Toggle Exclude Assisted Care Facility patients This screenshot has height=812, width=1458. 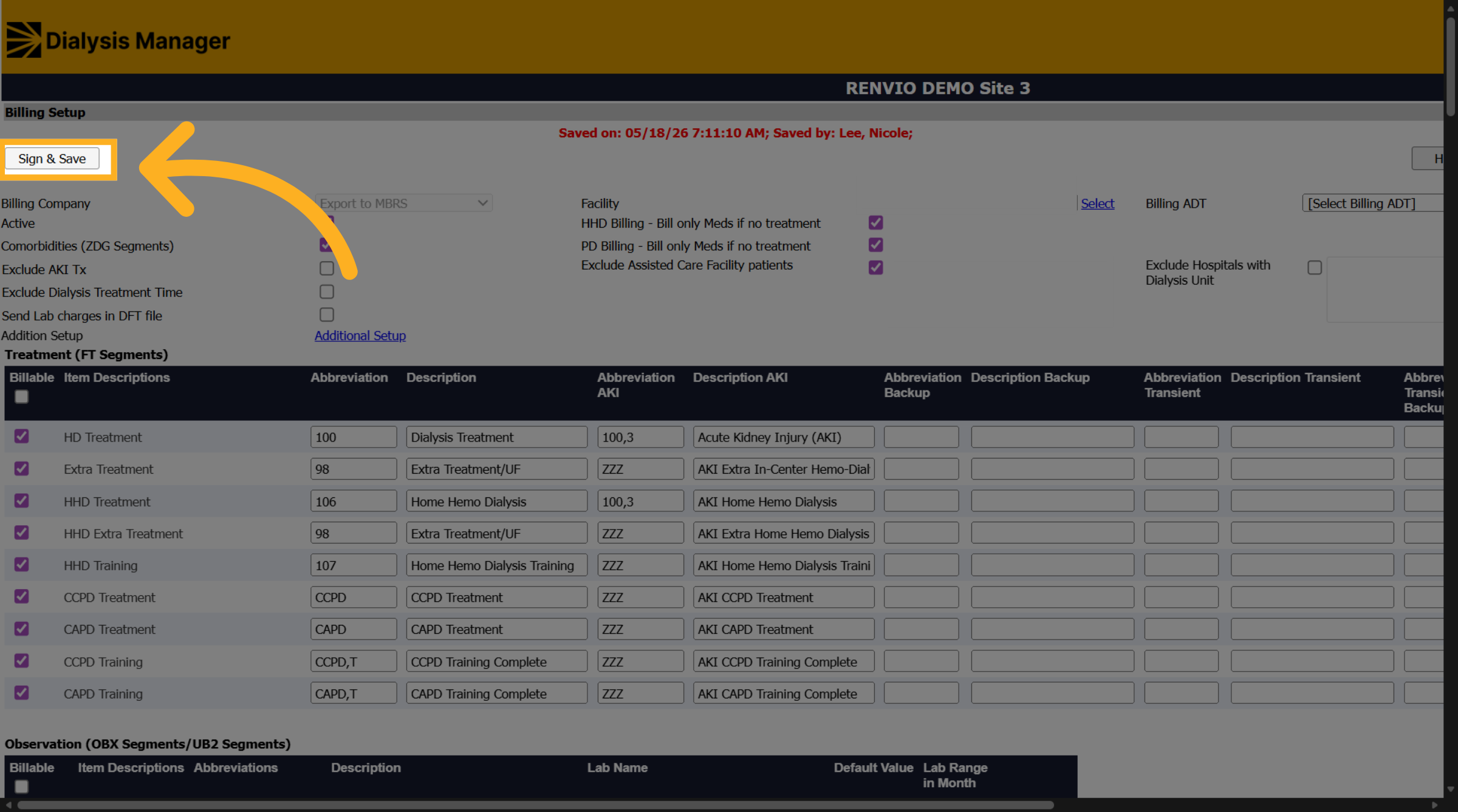pyautogui.click(x=875, y=267)
